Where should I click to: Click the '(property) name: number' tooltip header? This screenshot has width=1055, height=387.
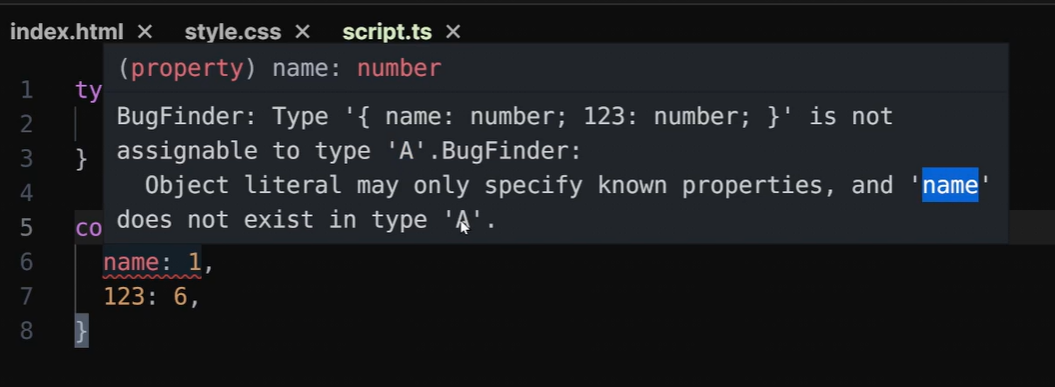pos(279,68)
